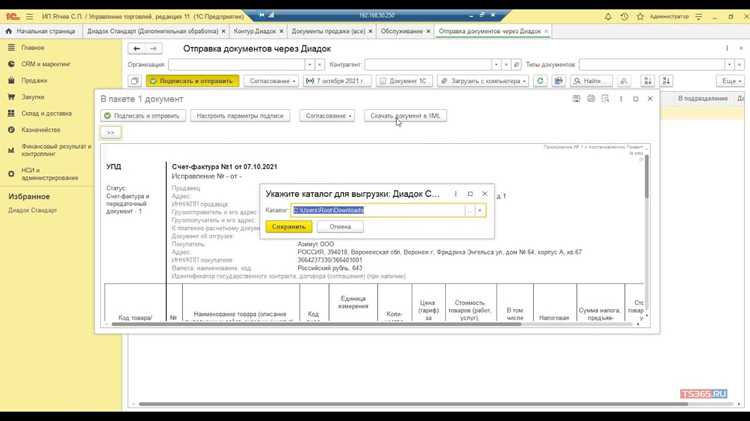Click the back arrow navigation button
Image resolution: width=750 pixels, height=421 pixels.
137,48
